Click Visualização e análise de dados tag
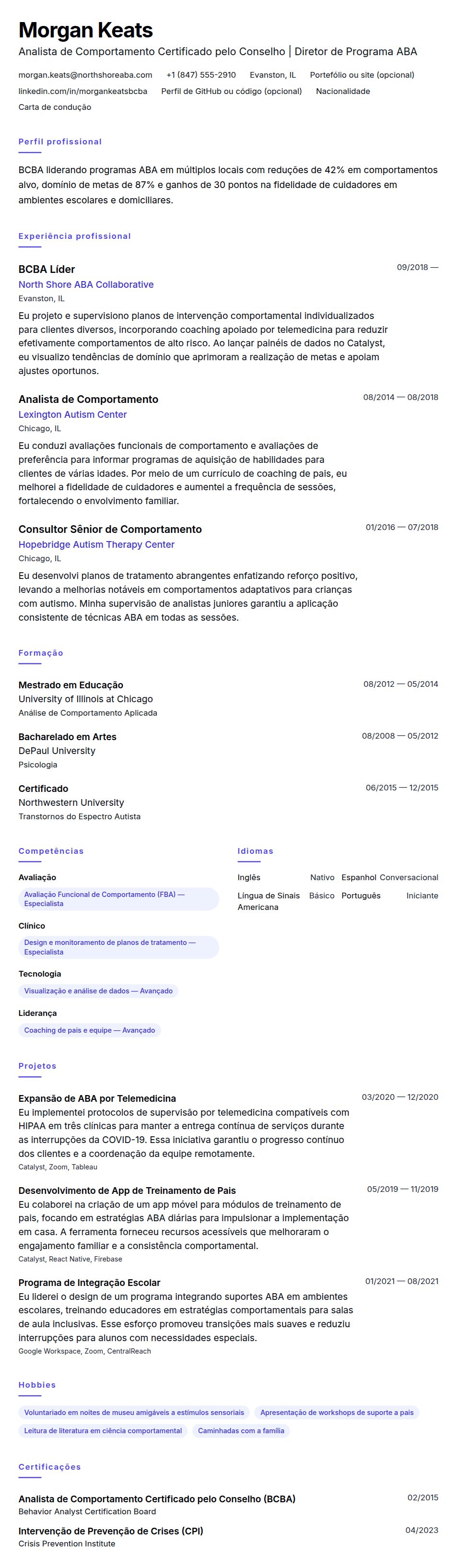 coord(99,991)
